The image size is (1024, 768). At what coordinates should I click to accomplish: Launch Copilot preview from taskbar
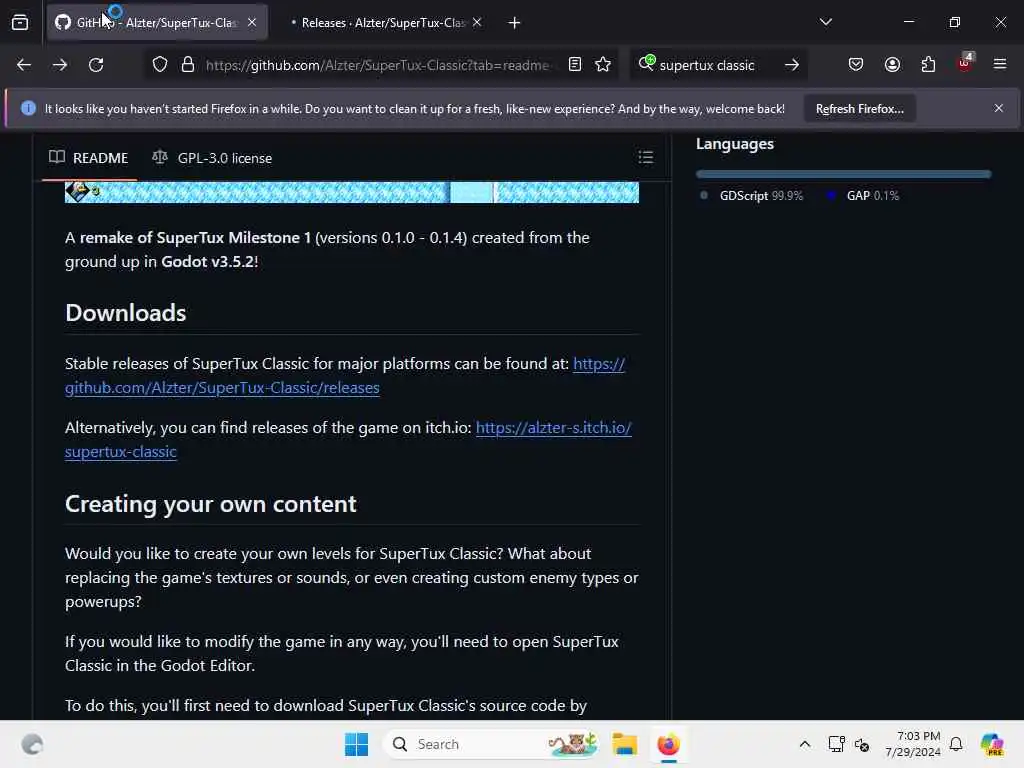tap(992, 744)
